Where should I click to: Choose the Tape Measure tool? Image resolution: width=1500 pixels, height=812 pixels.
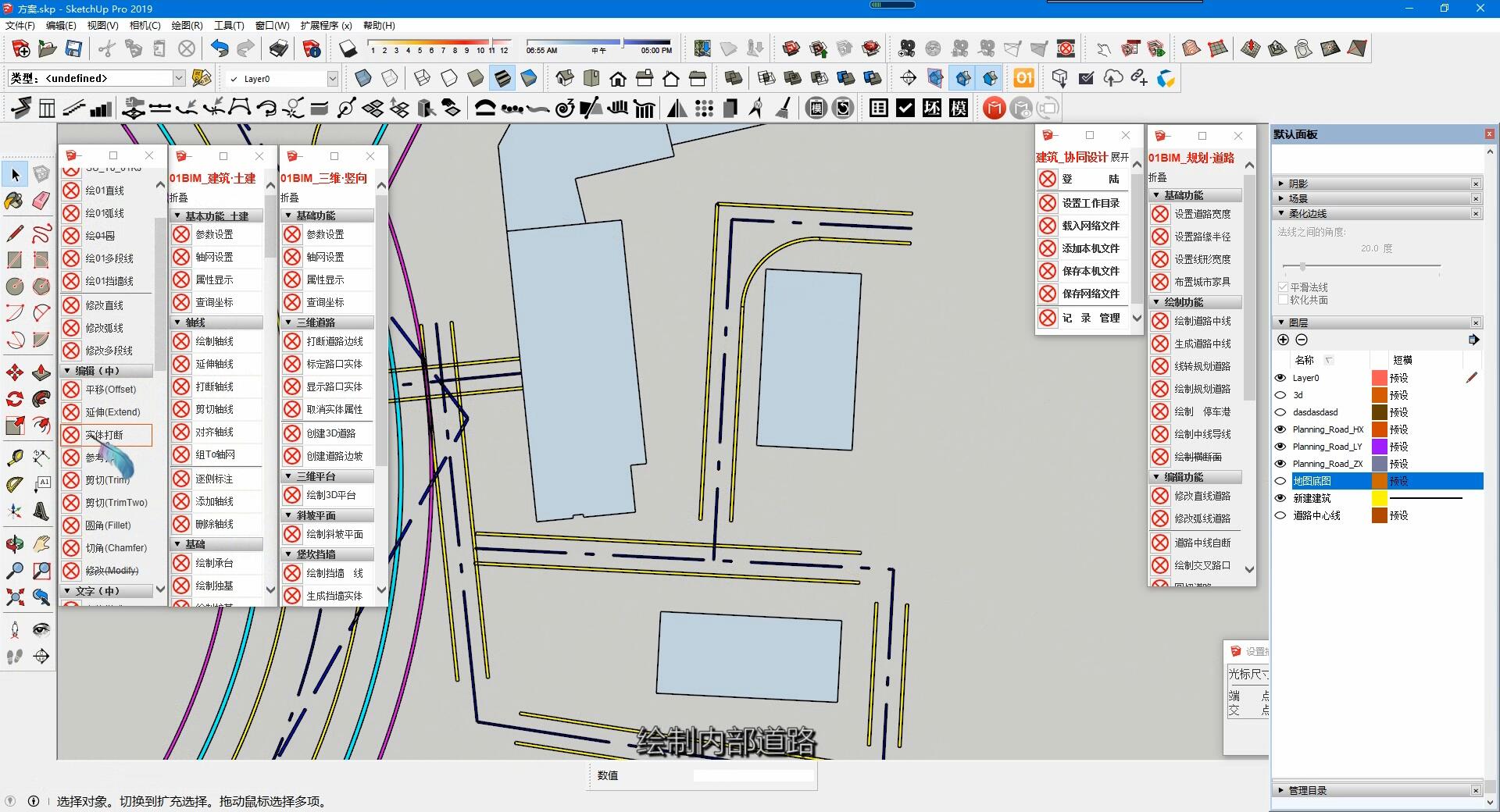pyautogui.click(x=15, y=458)
